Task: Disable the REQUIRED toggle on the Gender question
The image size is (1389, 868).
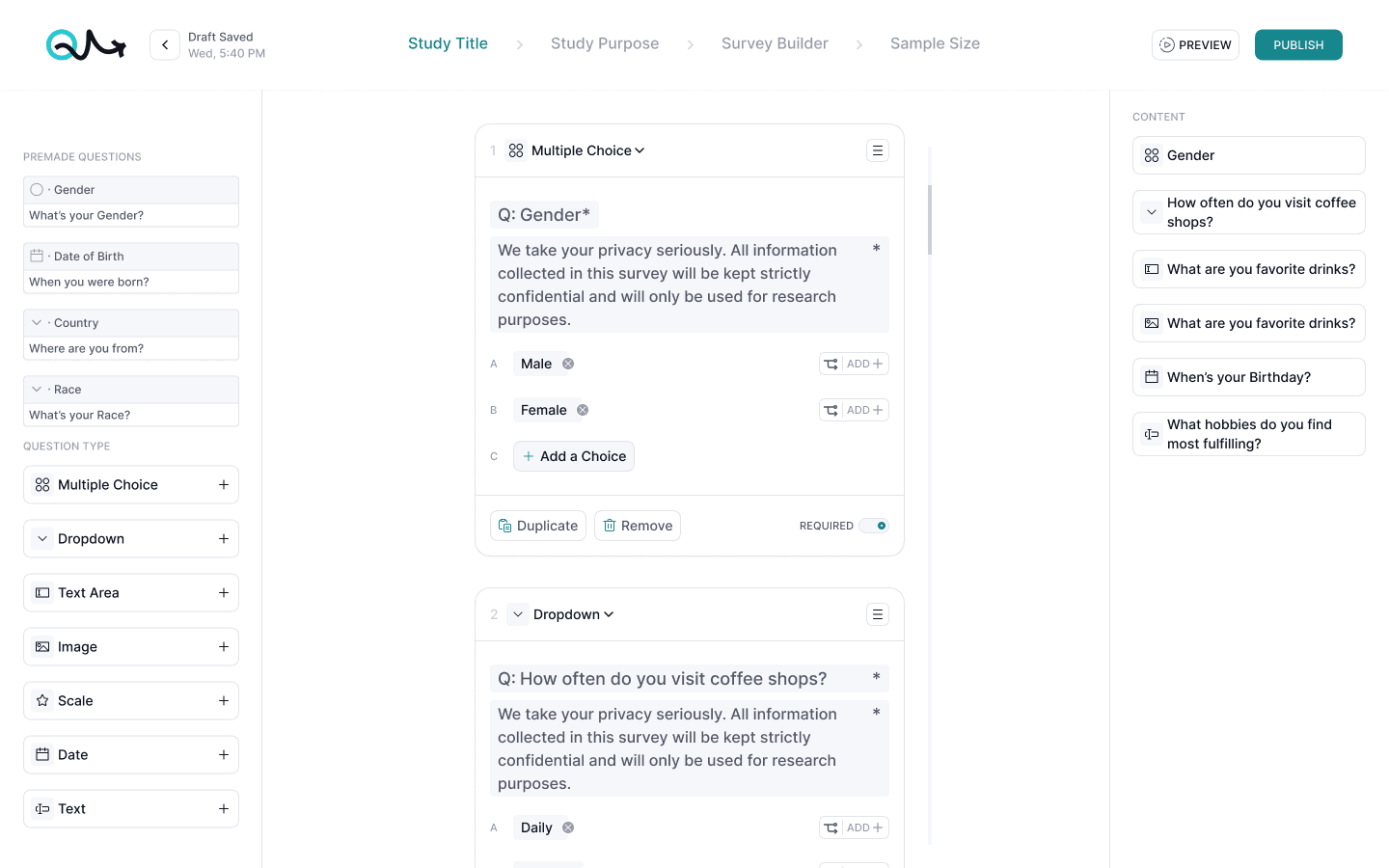Action: click(874, 526)
